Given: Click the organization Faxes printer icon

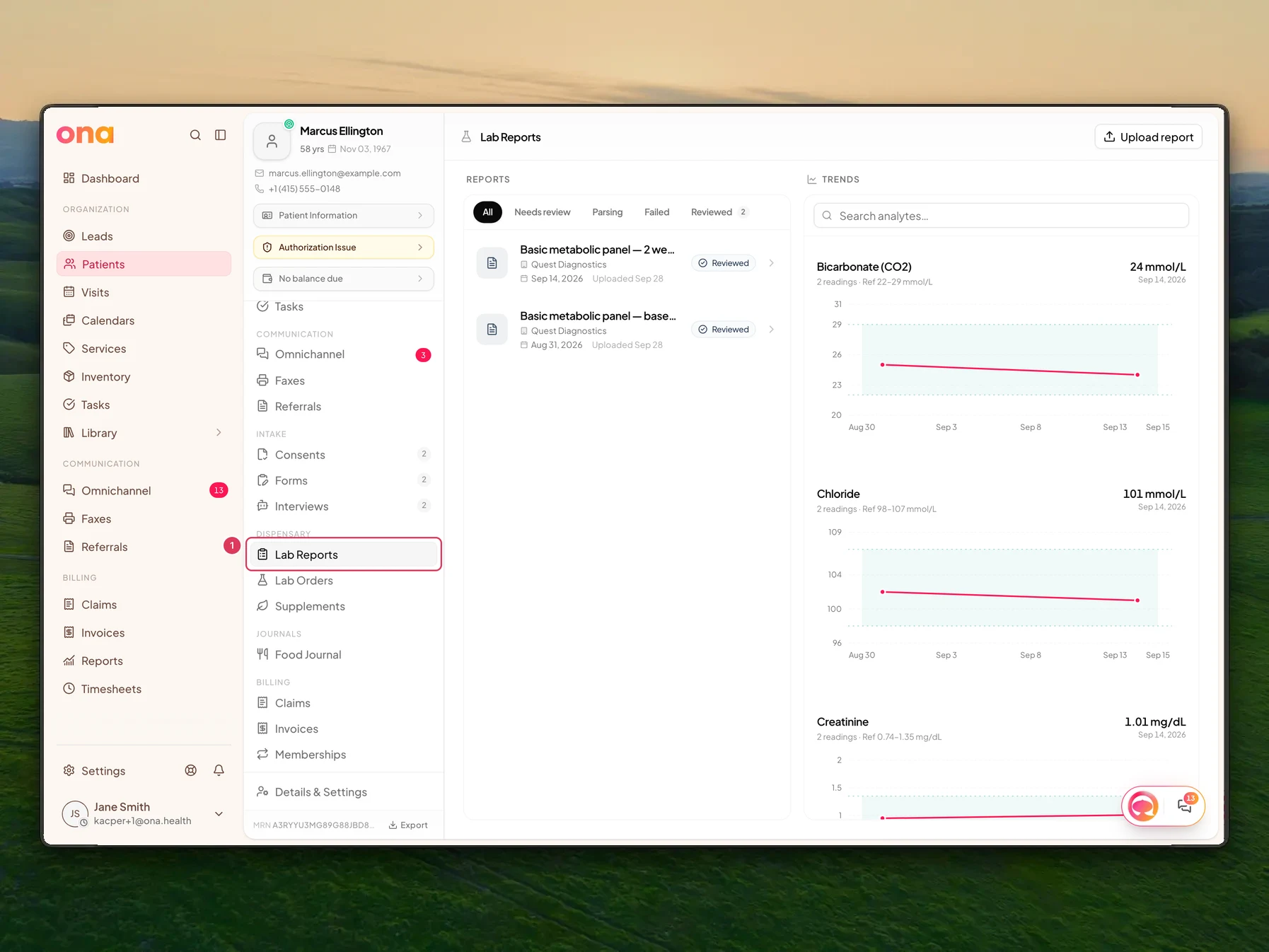Looking at the screenshot, I should coord(69,518).
